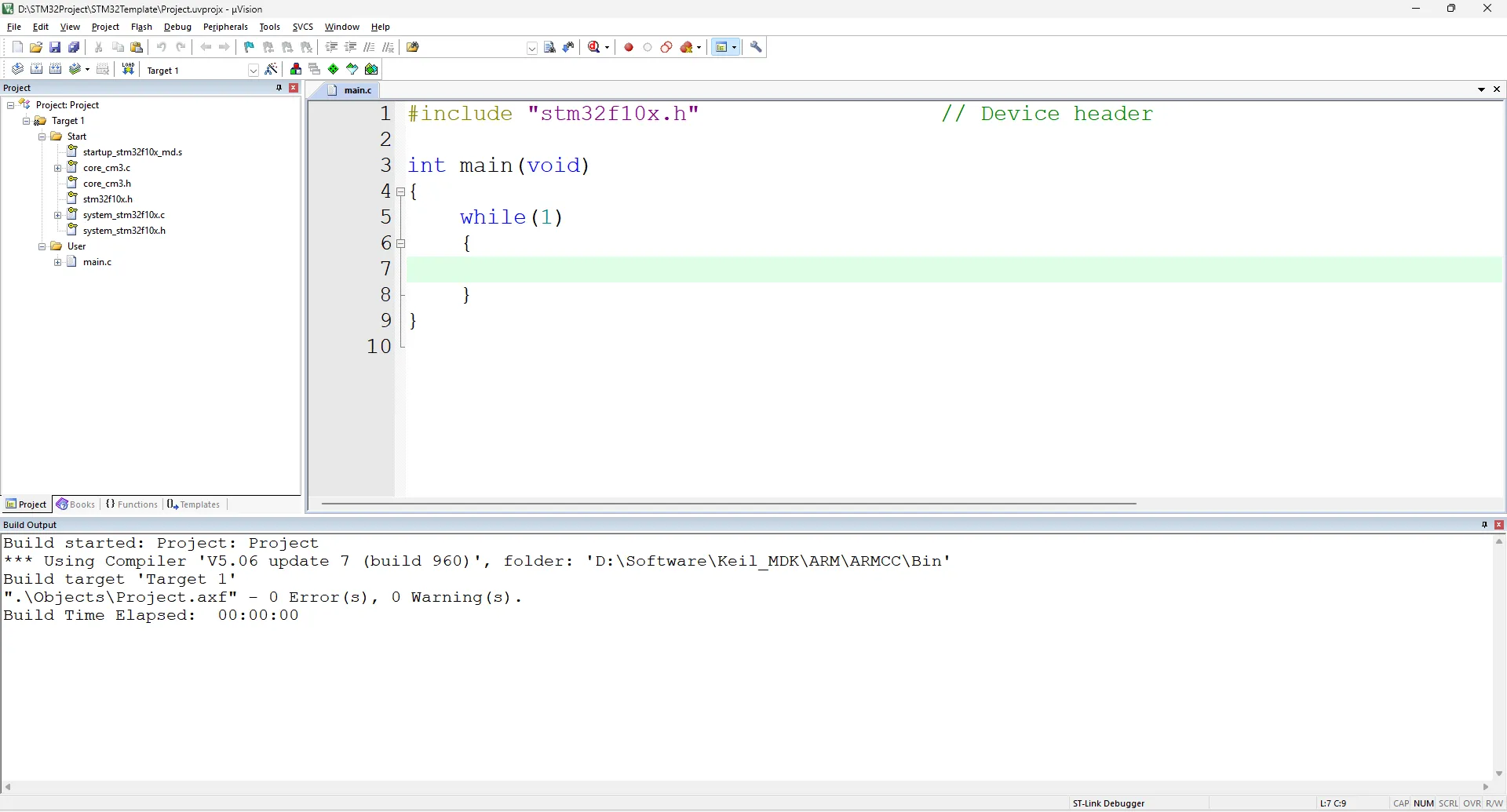Pin the Project panel with pushpin
Viewport: 1507px width, 812px height.
pos(279,88)
